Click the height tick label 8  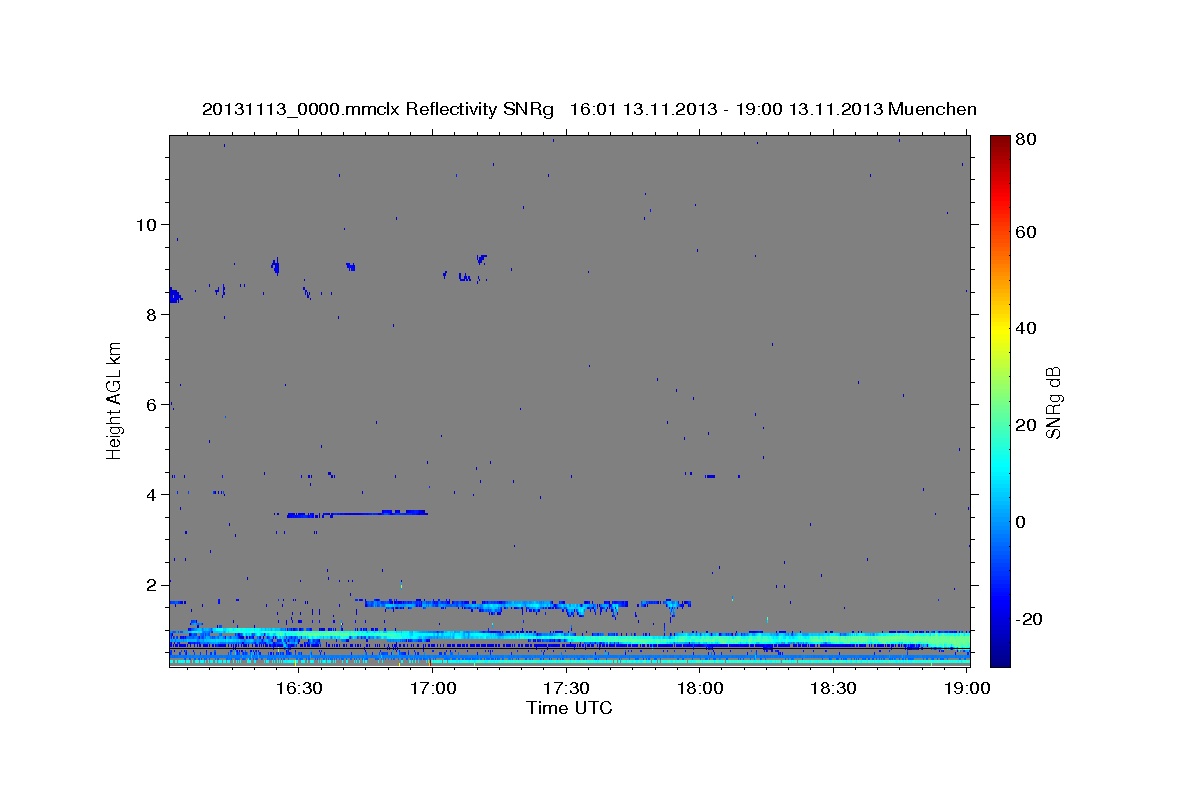coord(150,314)
